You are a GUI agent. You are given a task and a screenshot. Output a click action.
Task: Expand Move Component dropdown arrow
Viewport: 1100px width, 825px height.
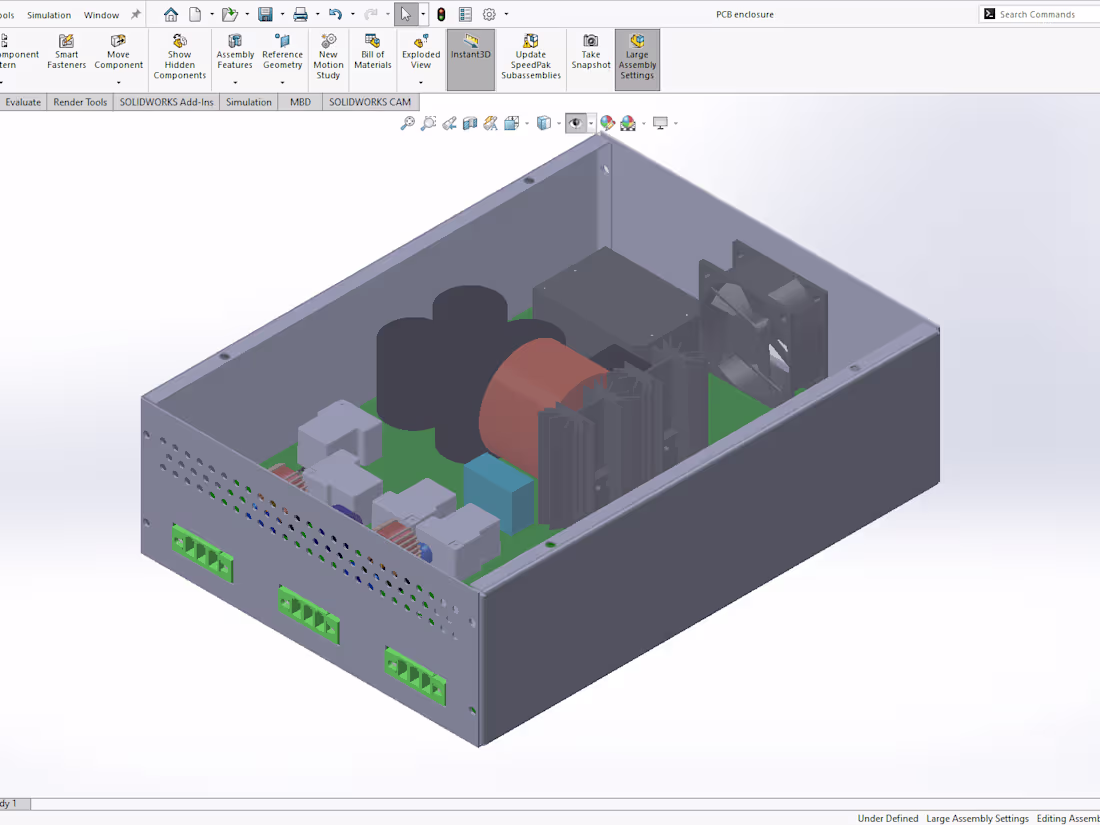119,83
